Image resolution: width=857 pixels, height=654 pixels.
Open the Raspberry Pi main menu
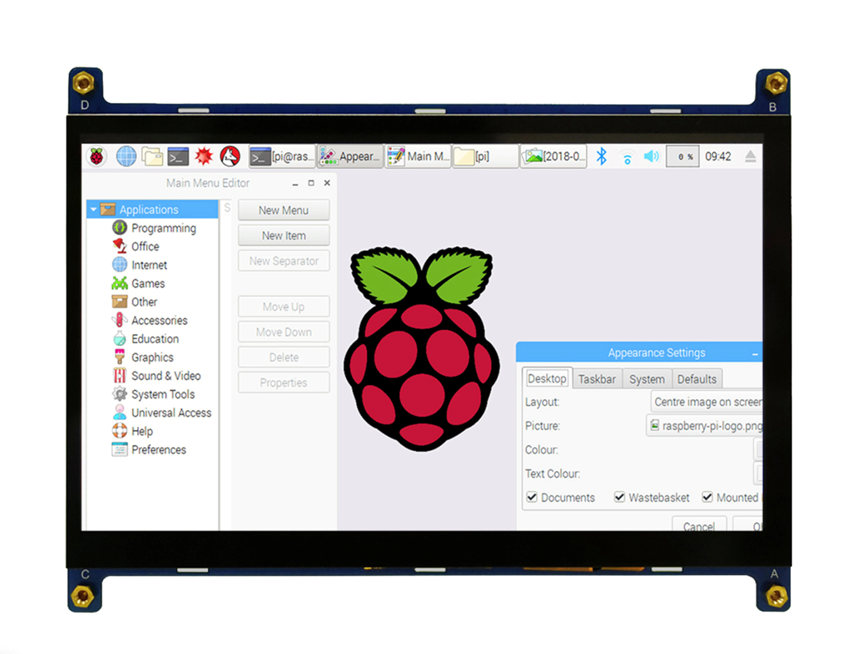click(97, 157)
